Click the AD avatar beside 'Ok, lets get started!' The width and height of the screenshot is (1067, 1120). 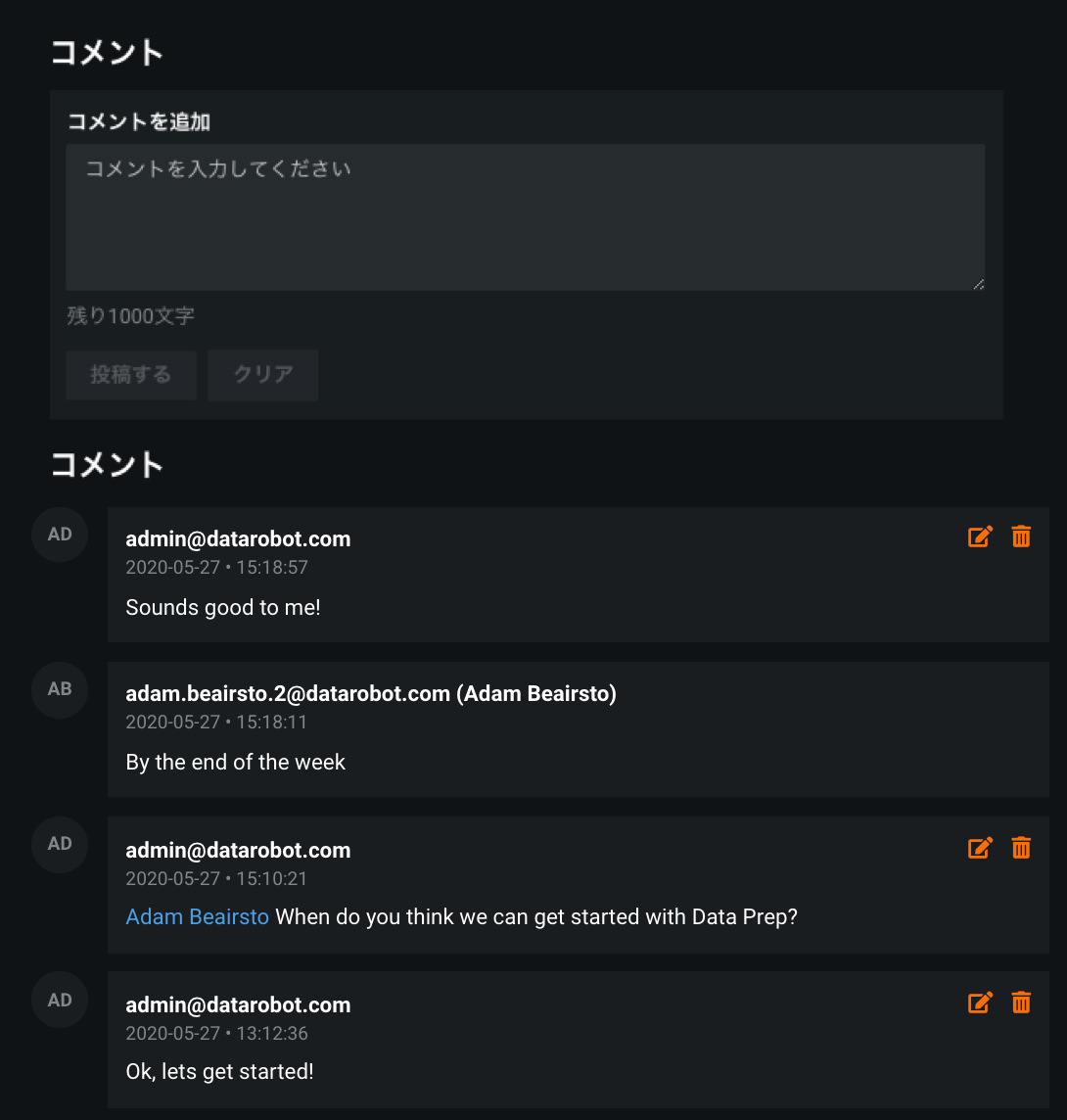(60, 1000)
